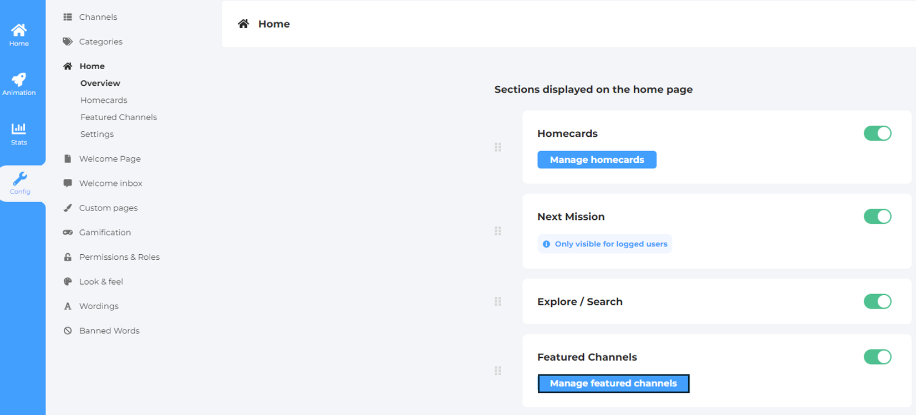Disable the Homecards section toggle

coord(877,133)
